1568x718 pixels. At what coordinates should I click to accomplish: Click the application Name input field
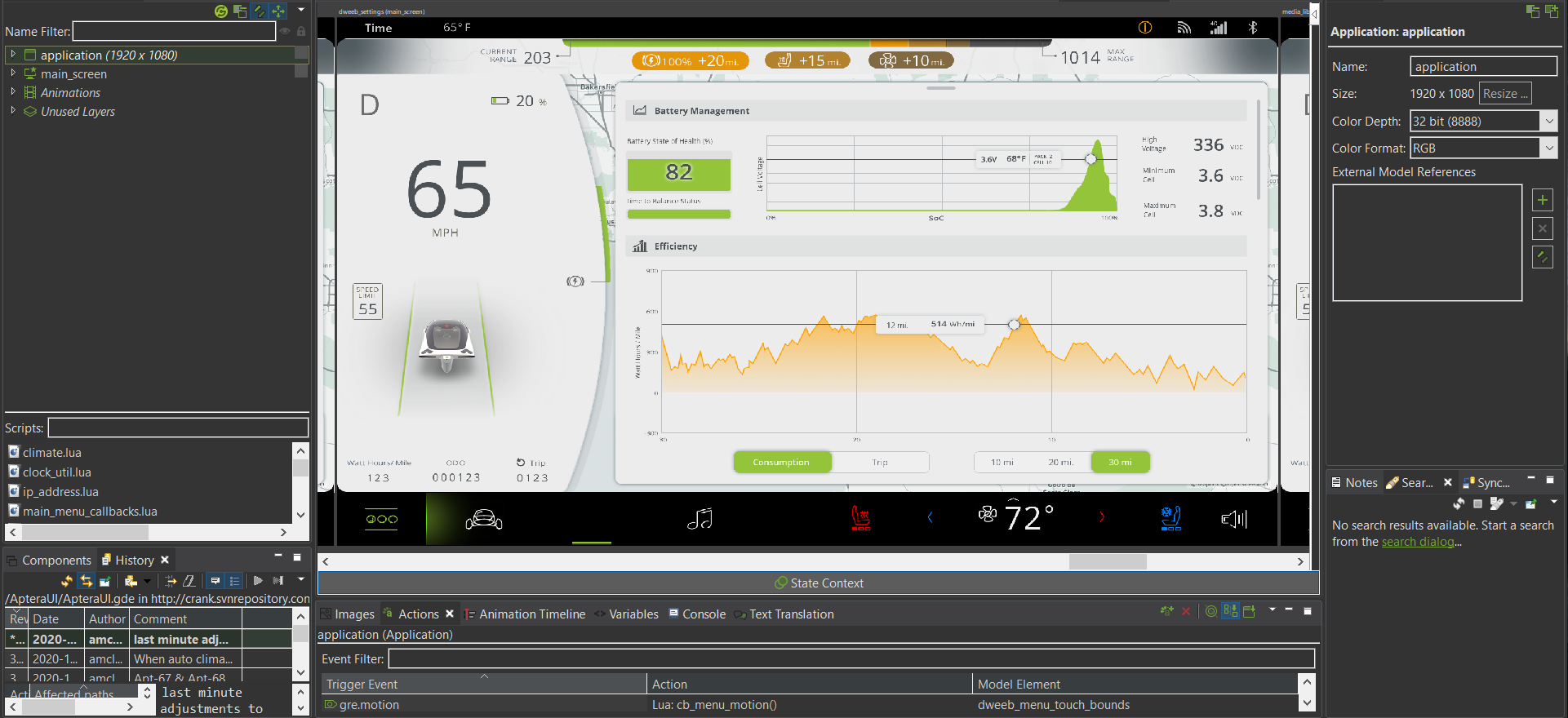coord(1483,66)
